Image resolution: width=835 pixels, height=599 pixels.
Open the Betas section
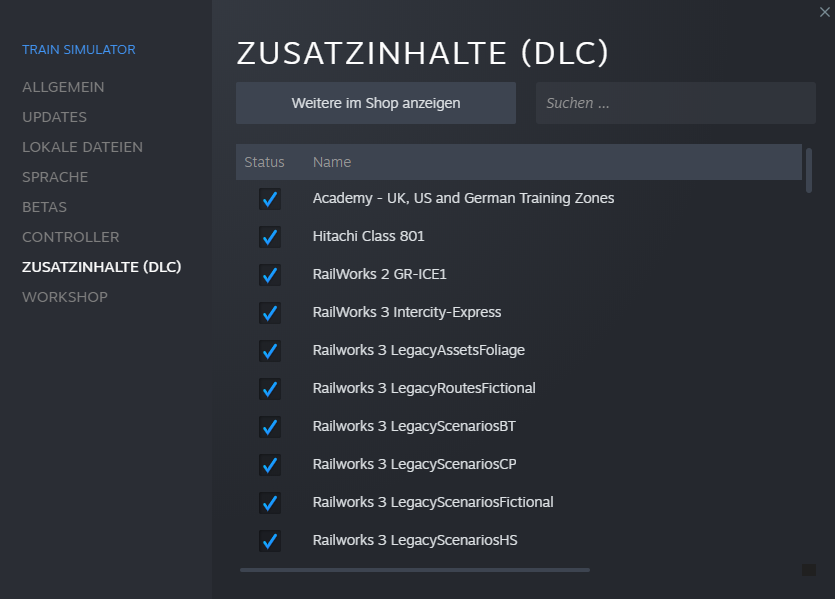44,207
